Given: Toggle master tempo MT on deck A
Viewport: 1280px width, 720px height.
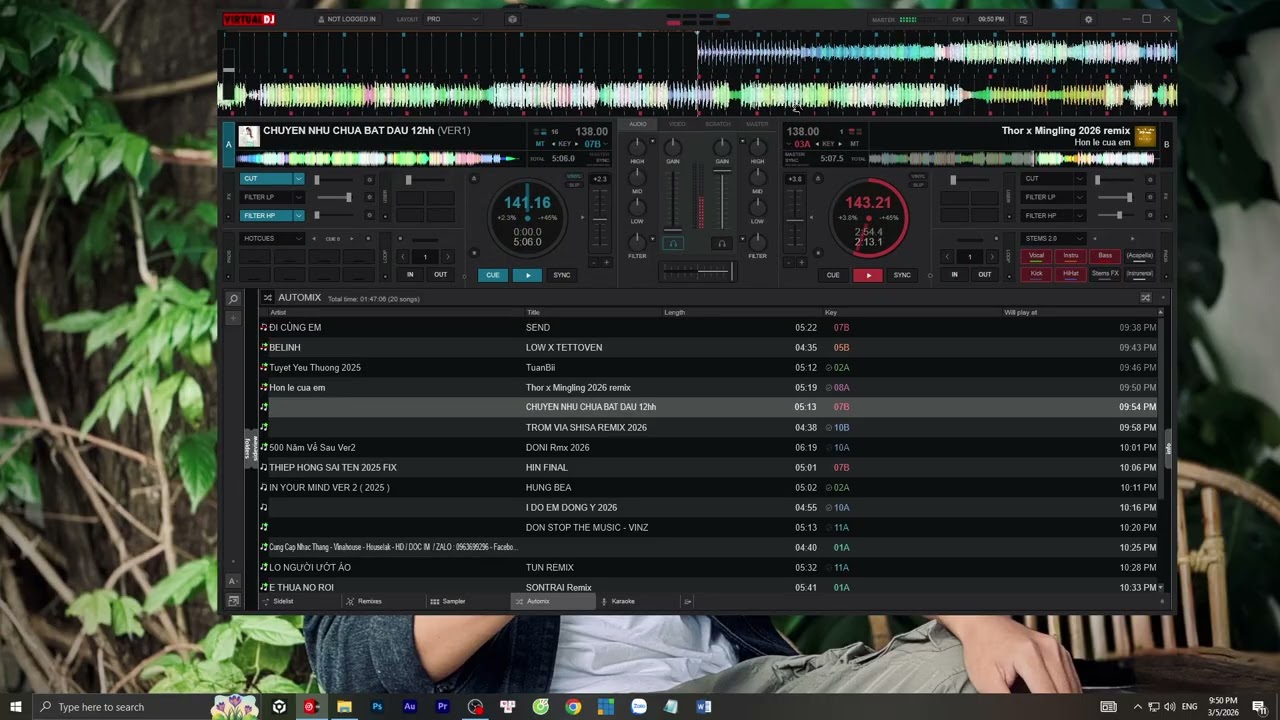Looking at the screenshot, I should click(x=541, y=144).
